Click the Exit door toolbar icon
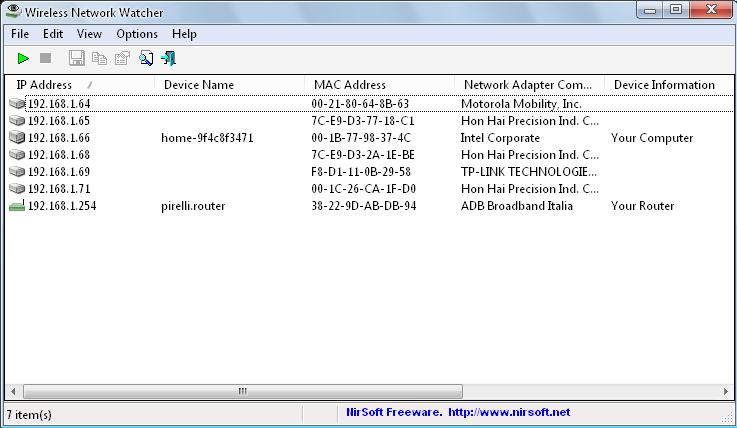 pos(169,58)
